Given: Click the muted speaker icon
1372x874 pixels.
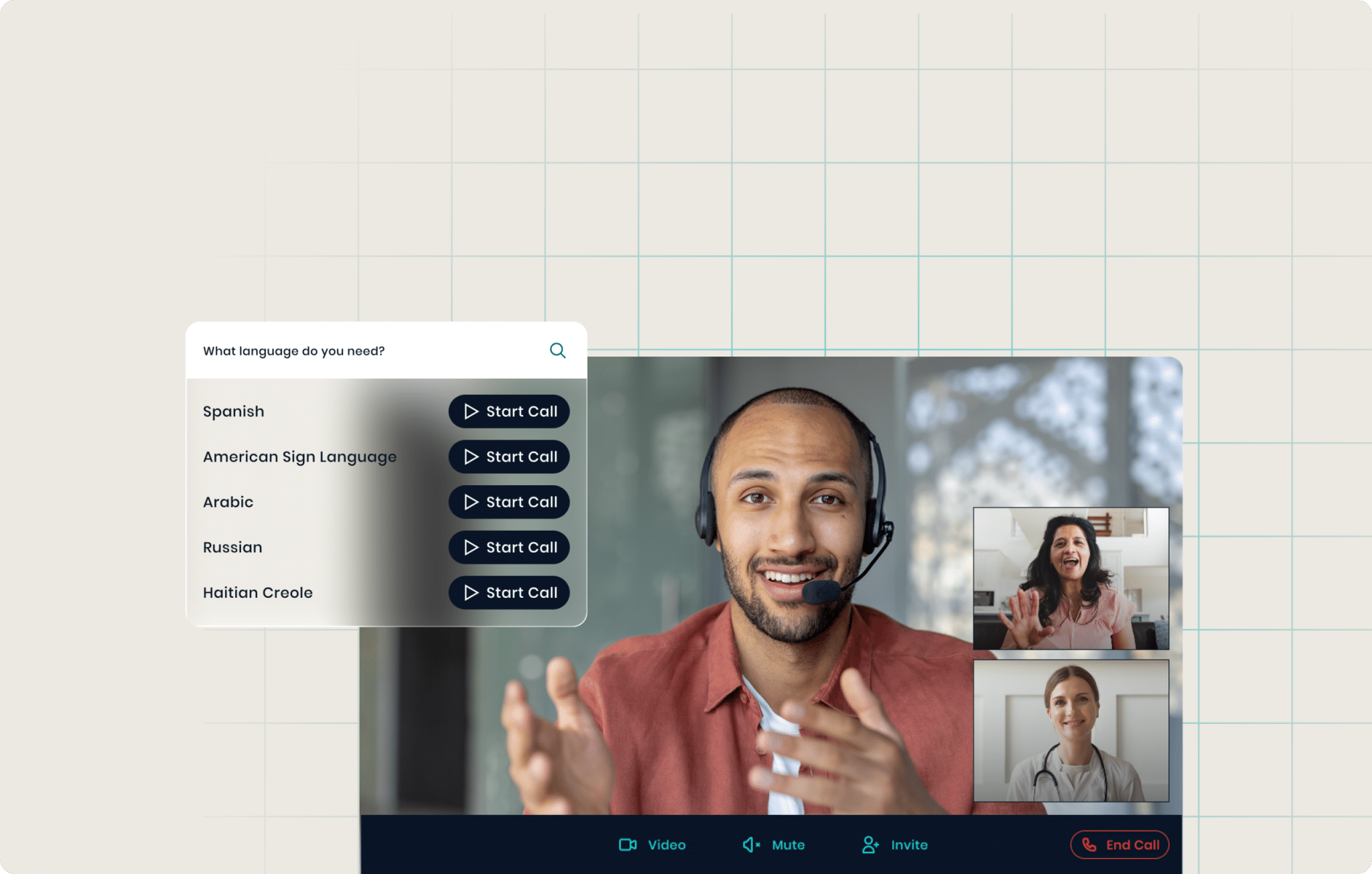Looking at the screenshot, I should pyautogui.click(x=752, y=845).
